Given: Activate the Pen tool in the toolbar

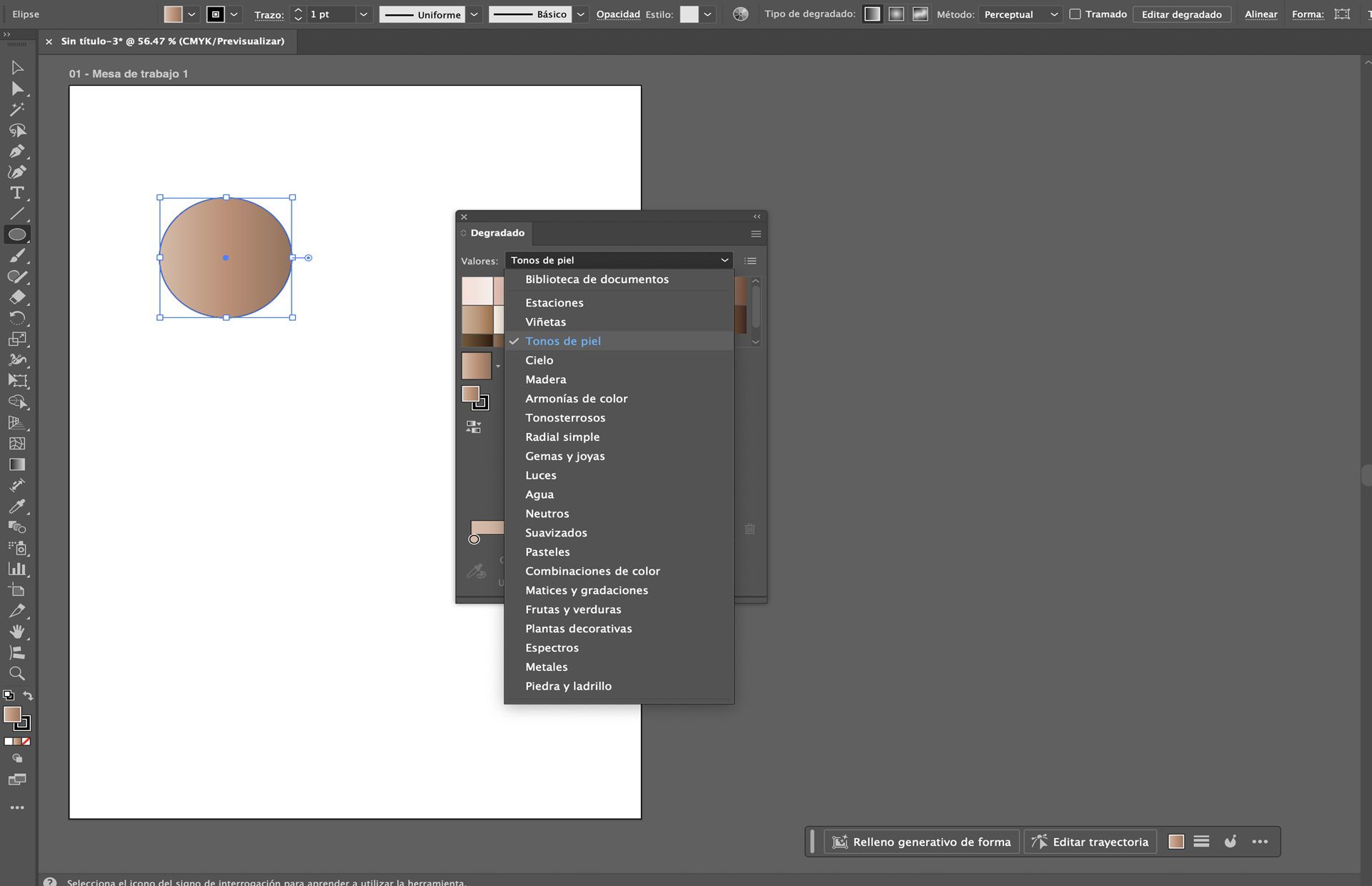Looking at the screenshot, I should (x=17, y=151).
